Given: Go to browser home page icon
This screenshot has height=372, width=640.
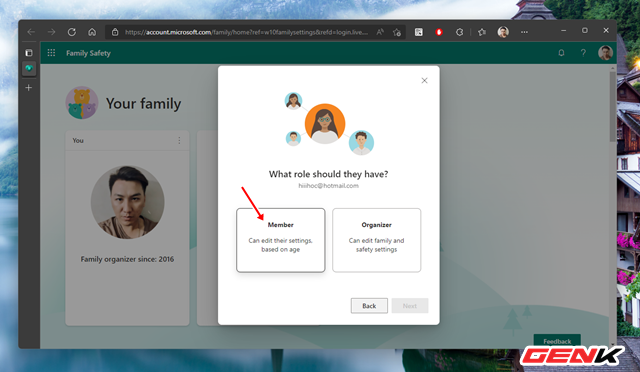Looking at the screenshot, I should (92, 32).
